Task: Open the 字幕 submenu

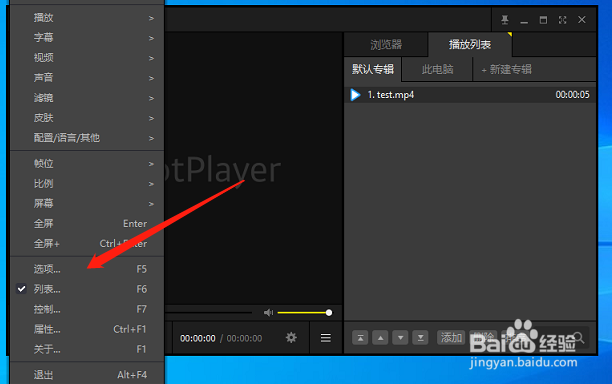Action: [87, 37]
